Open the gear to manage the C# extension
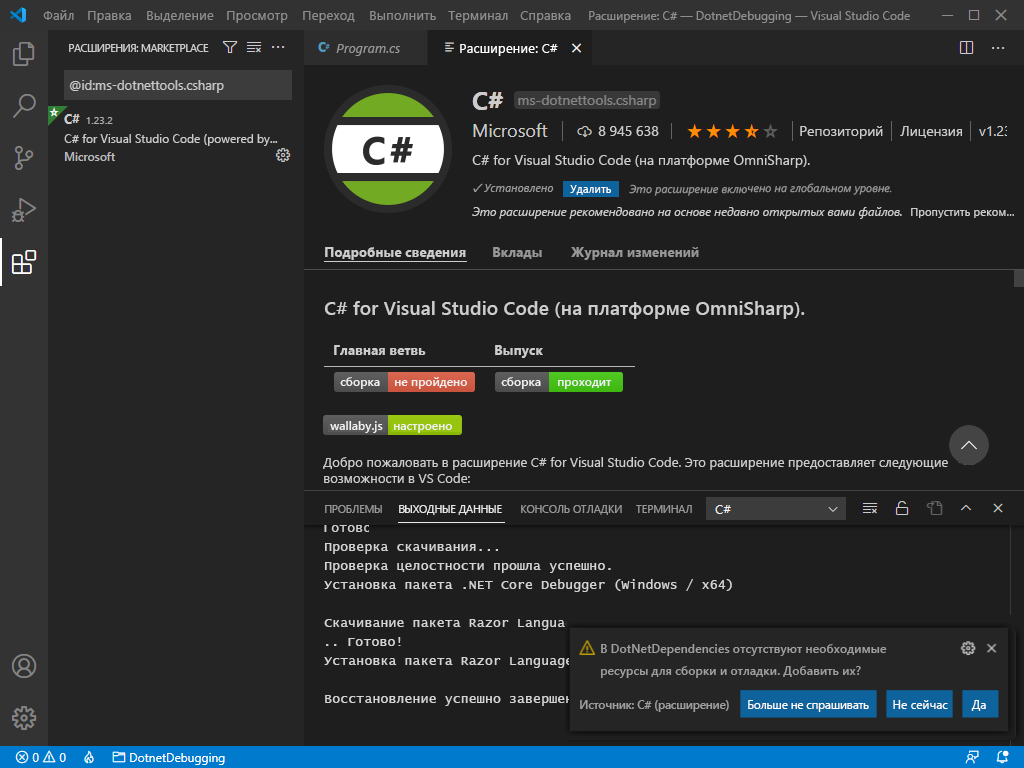This screenshot has width=1024, height=768. (x=283, y=155)
